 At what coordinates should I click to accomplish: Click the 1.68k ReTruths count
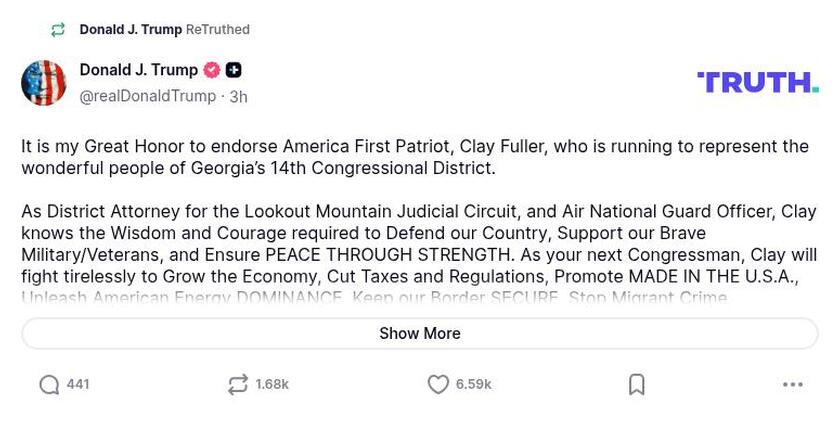click(x=272, y=385)
